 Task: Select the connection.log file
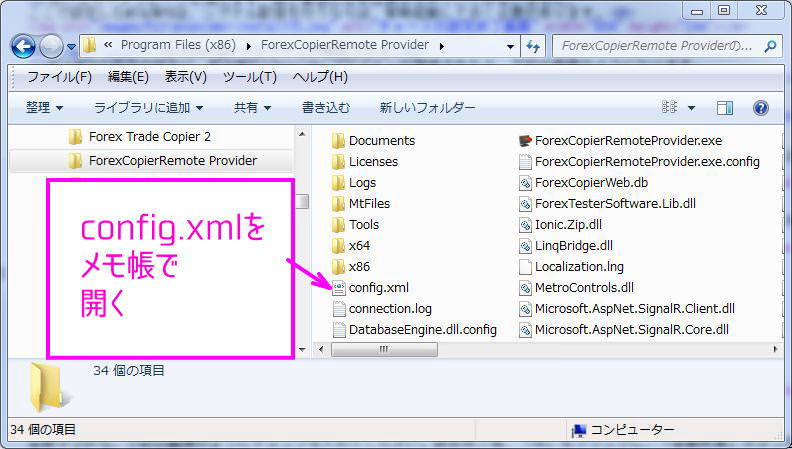(382, 309)
